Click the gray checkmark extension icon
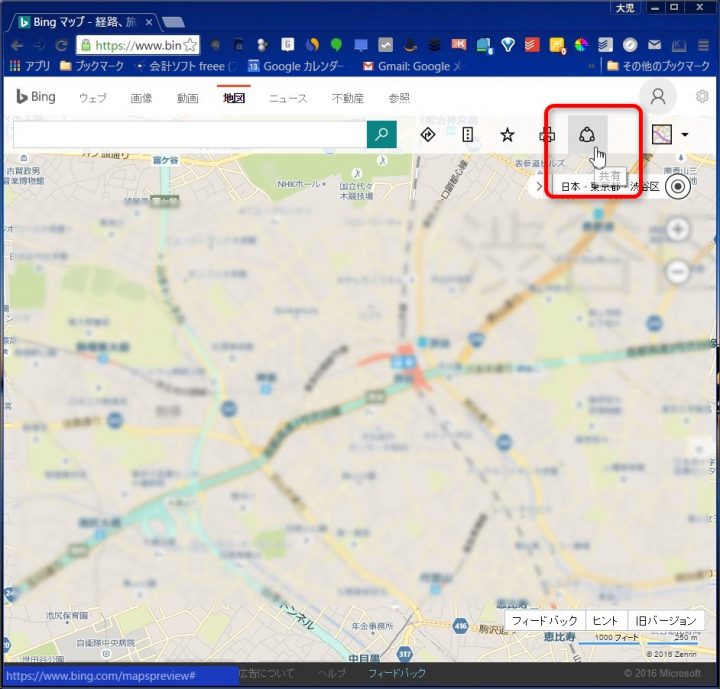 click(x=385, y=45)
